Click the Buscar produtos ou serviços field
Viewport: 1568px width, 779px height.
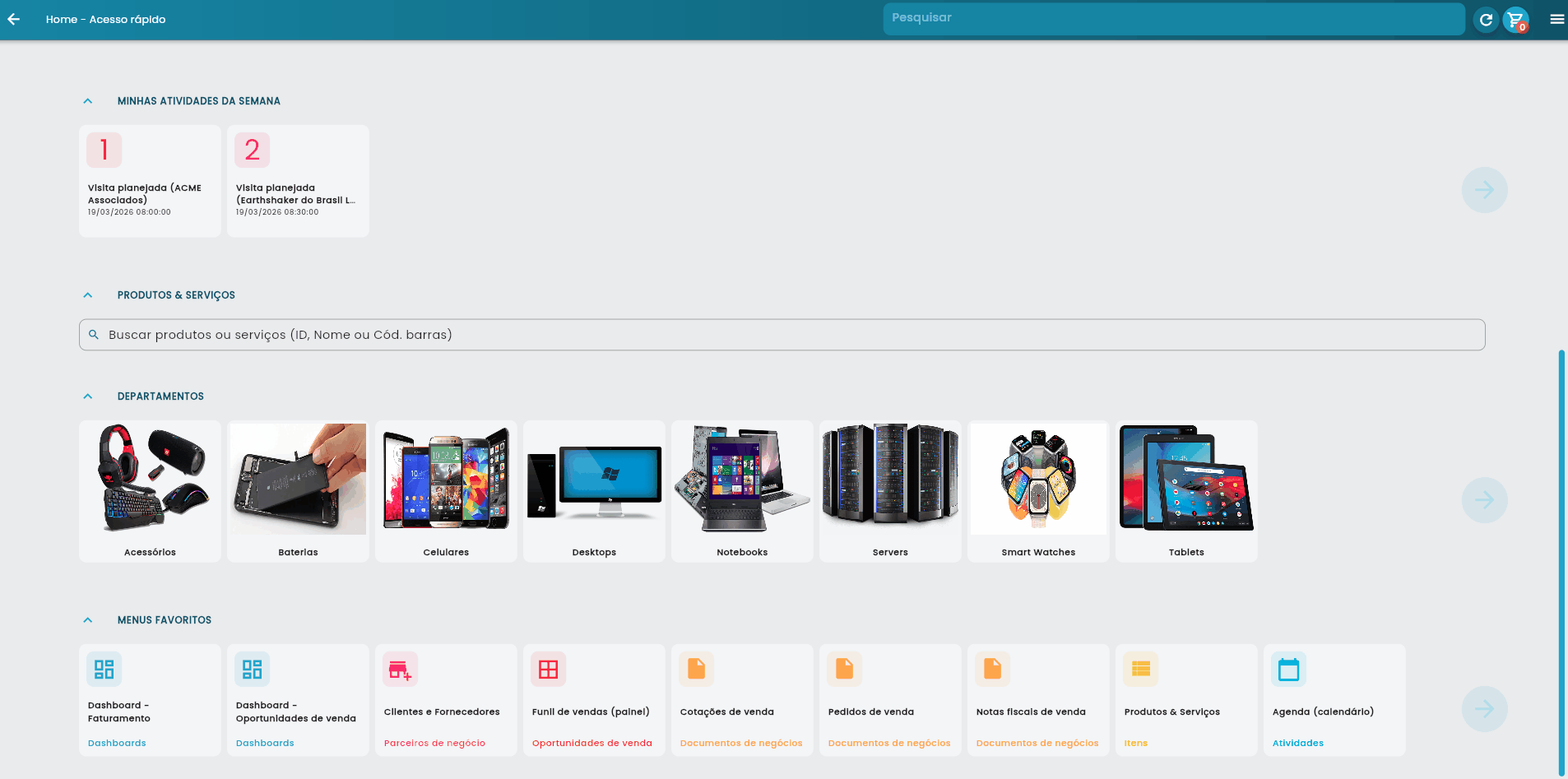pyautogui.click(x=782, y=335)
